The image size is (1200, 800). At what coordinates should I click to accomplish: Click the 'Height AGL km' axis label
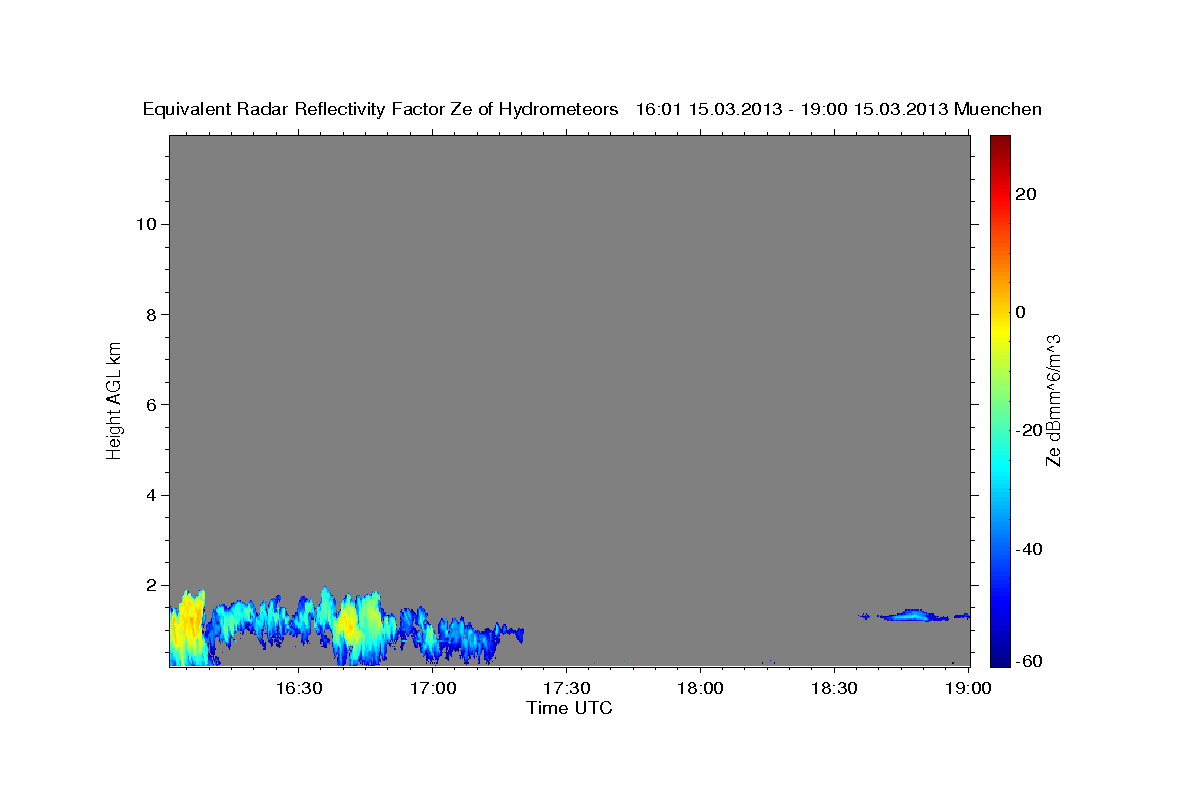tap(114, 399)
